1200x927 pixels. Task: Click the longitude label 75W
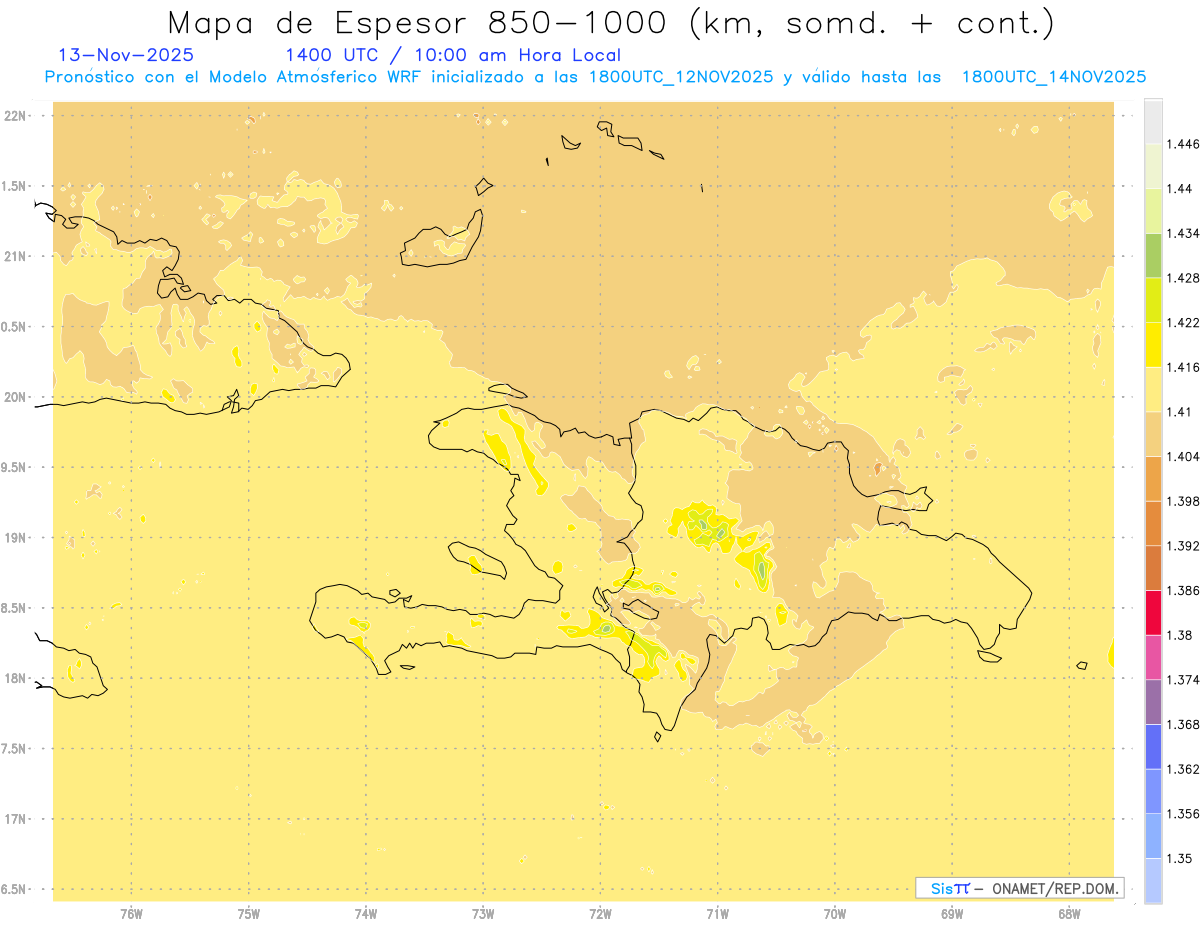point(248,914)
